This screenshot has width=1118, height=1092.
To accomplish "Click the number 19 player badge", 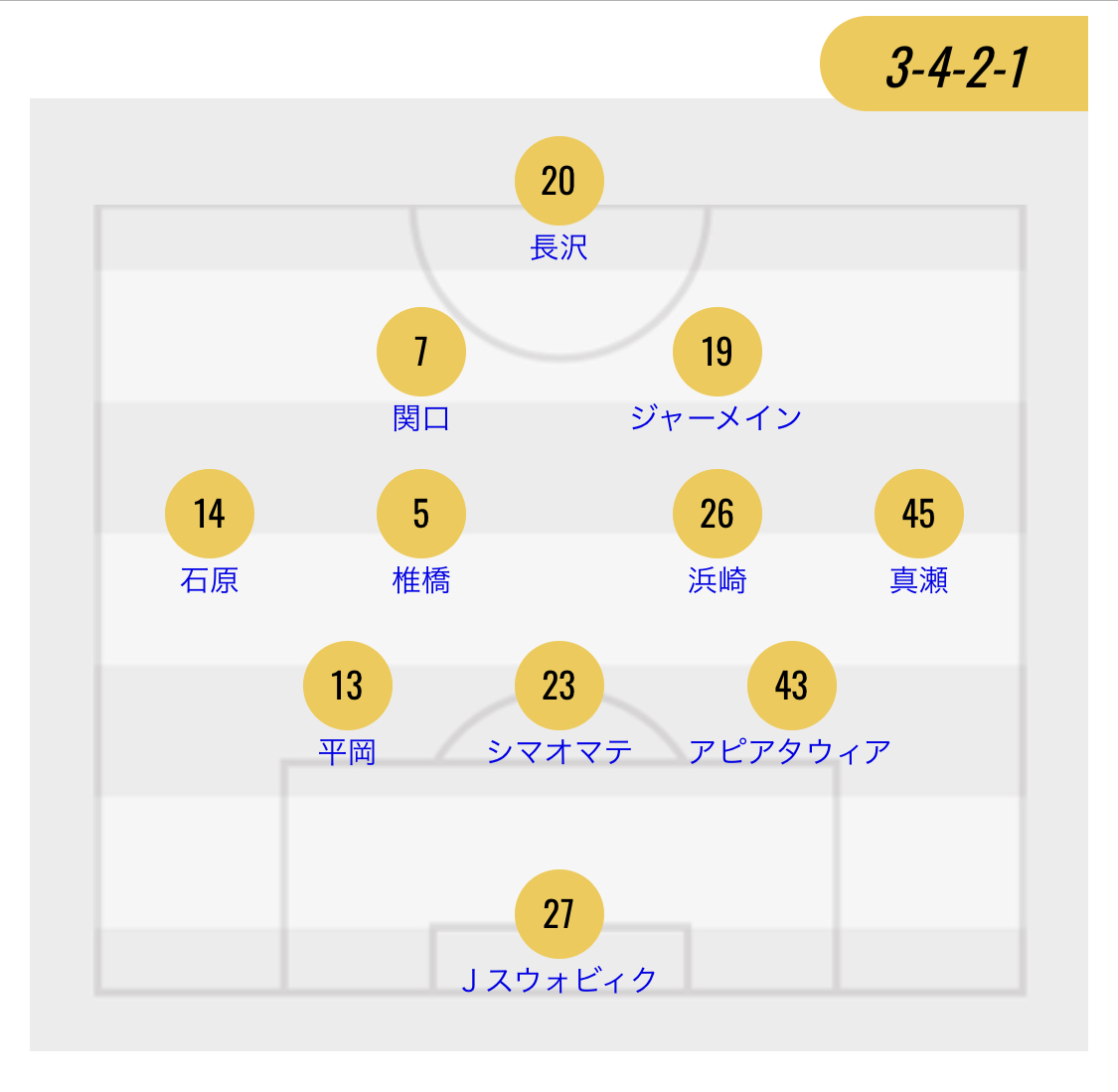I will [x=717, y=352].
